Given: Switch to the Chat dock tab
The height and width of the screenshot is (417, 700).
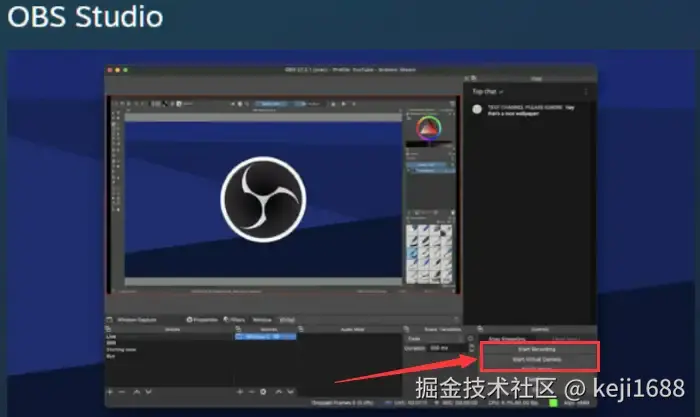Looking at the screenshot, I should (536, 79).
